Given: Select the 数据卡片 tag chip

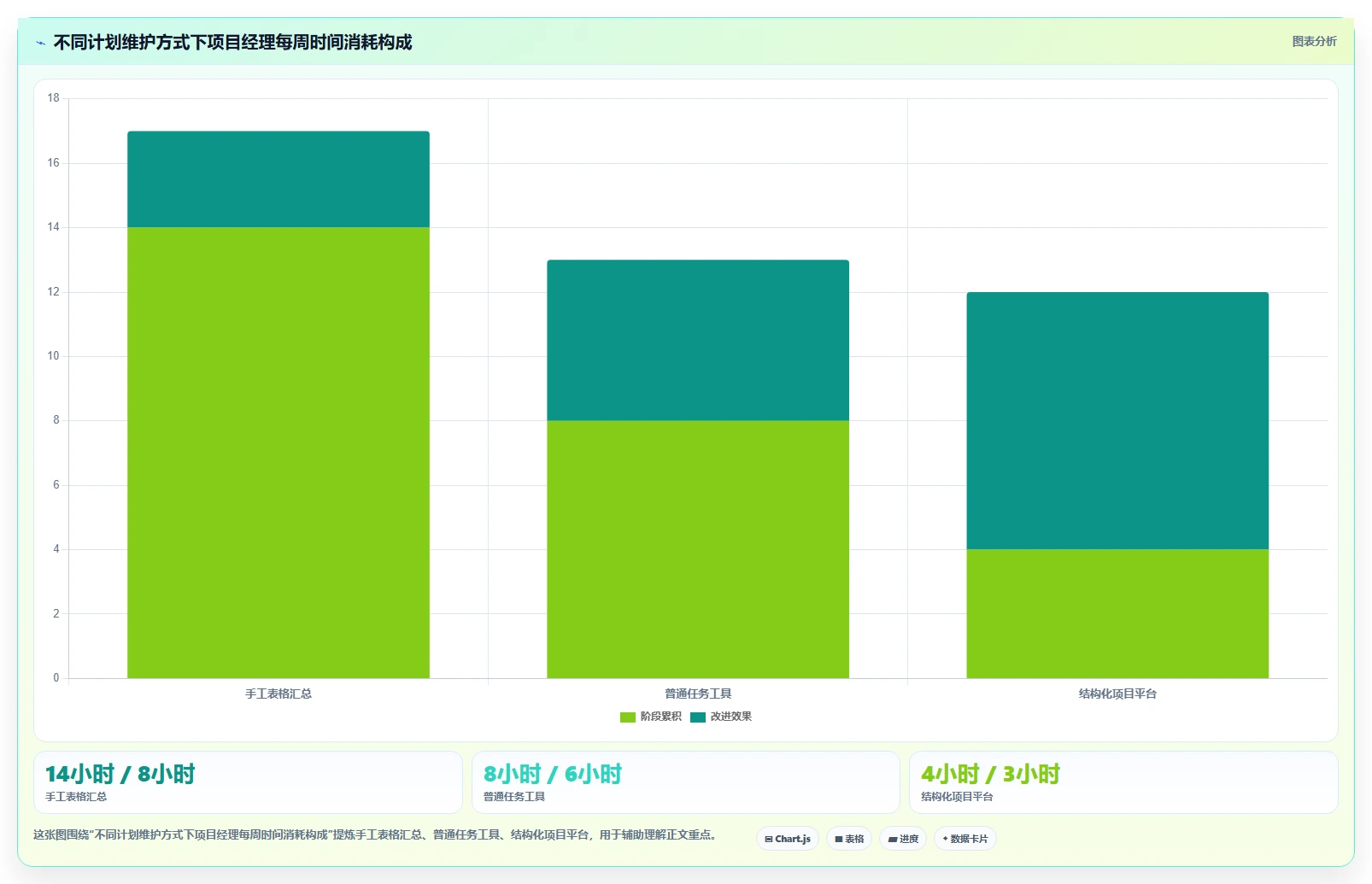Looking at the screenshot, I should [965, 839].
